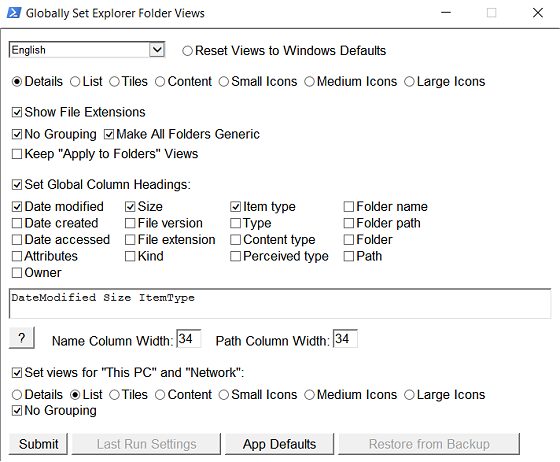The image size is (560, 462).
Task: Uncheck the Item type column
Action: [235, 207]
